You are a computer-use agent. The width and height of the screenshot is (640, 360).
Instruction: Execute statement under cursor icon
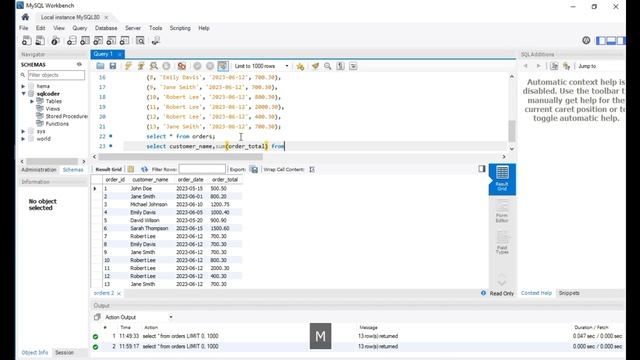click(x=141, y=66)
